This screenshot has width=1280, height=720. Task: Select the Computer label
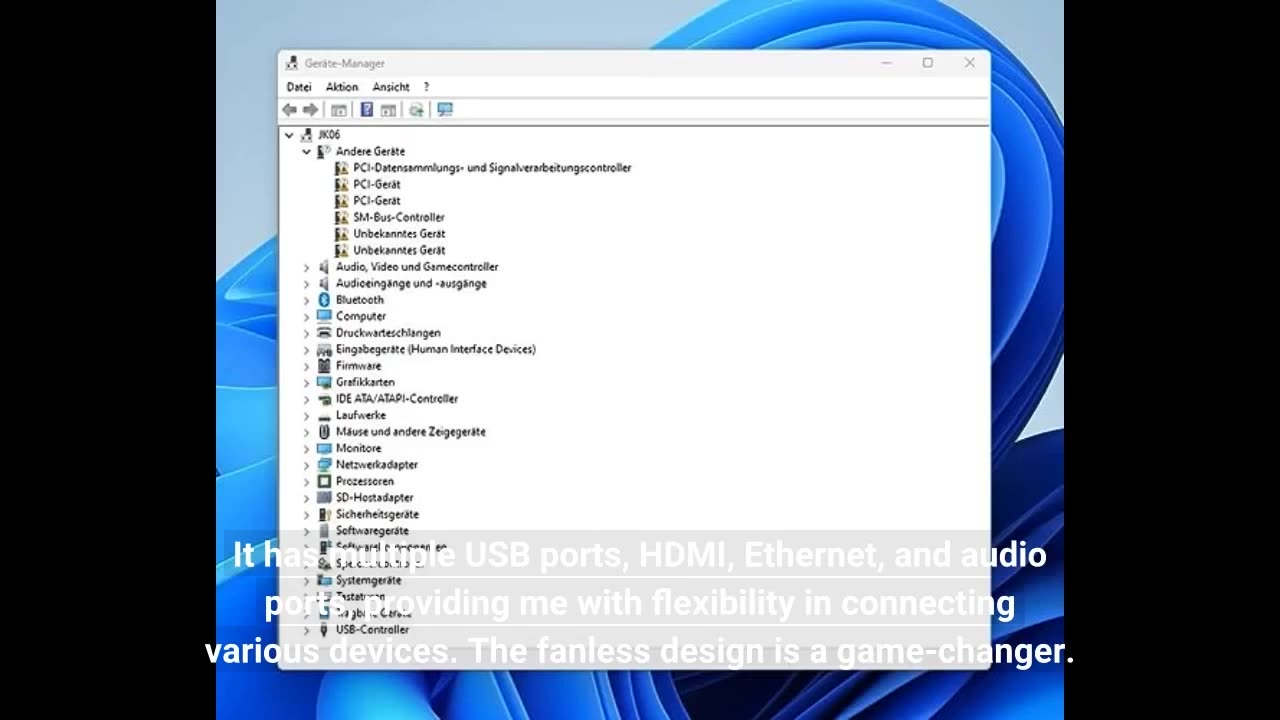(x=361, y=316)
